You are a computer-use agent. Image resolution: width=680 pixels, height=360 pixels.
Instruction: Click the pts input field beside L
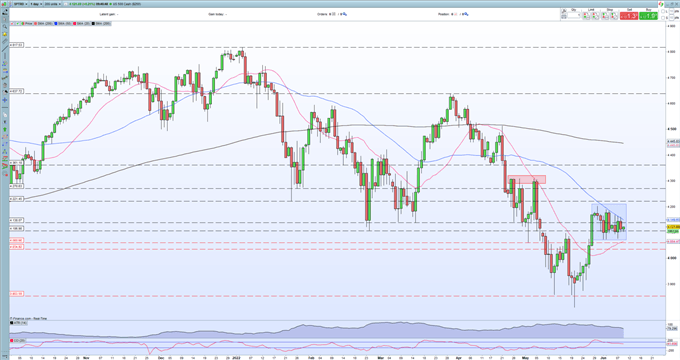671,11
